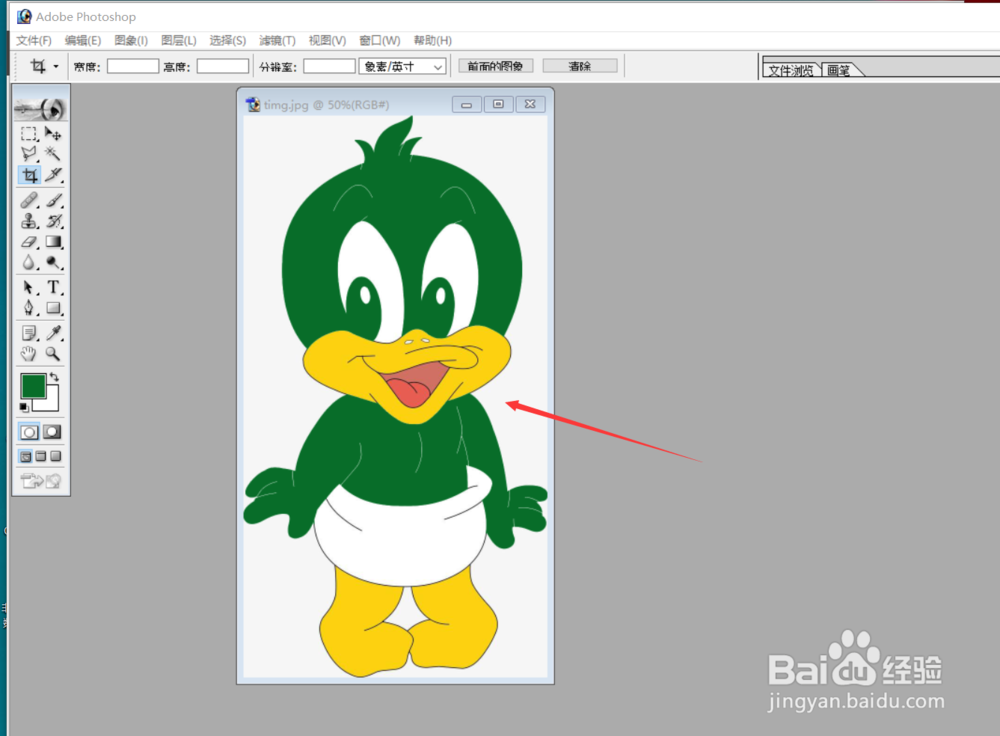Switch to Quick Mask mode
The image size is (1000, 736).
coord(53,432)
